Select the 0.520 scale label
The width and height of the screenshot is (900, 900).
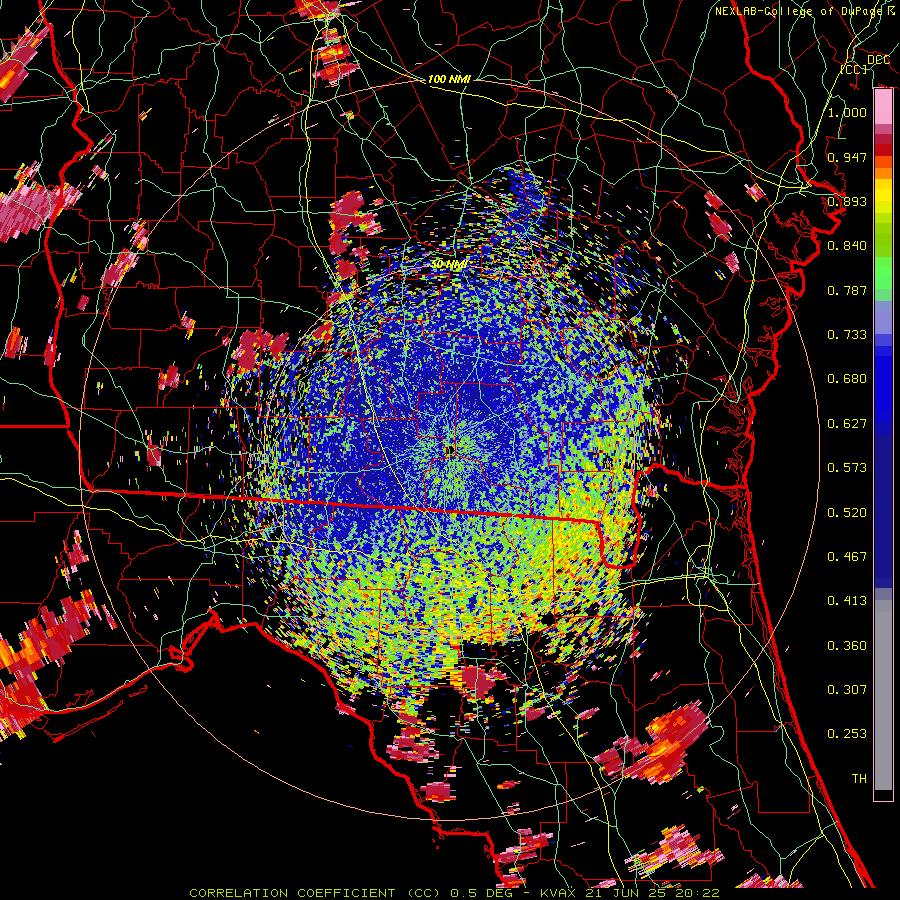(847, 513)
